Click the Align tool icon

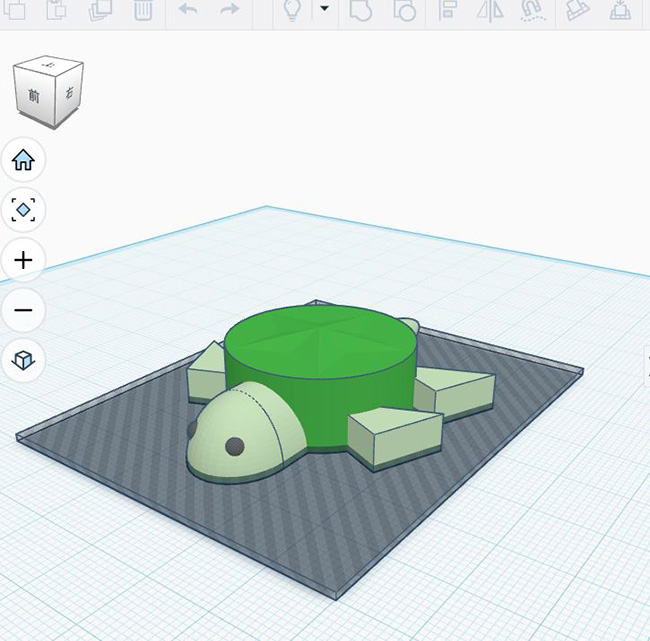[x=448, y=9]
